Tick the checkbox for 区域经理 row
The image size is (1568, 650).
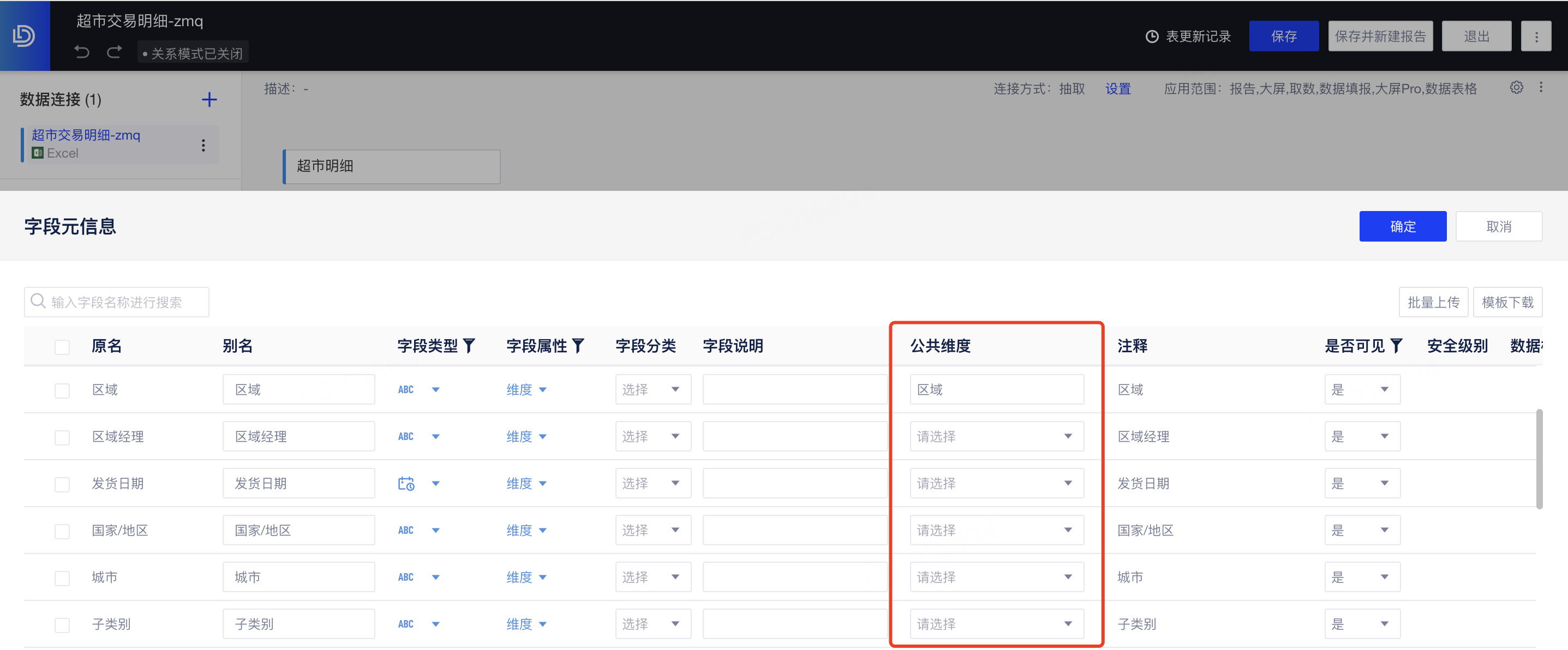[62, 437]
